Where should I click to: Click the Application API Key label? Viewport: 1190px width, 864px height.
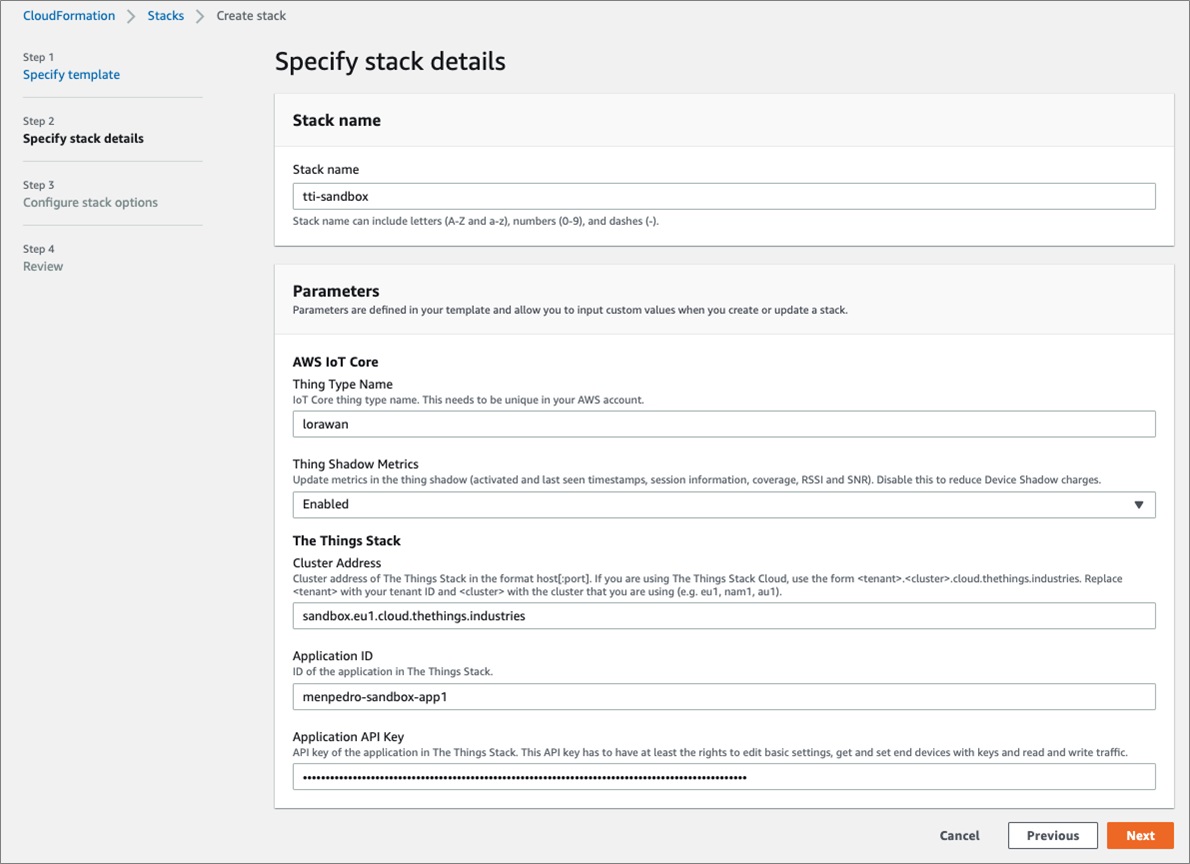pyautogui.click(x=348, y=736)
